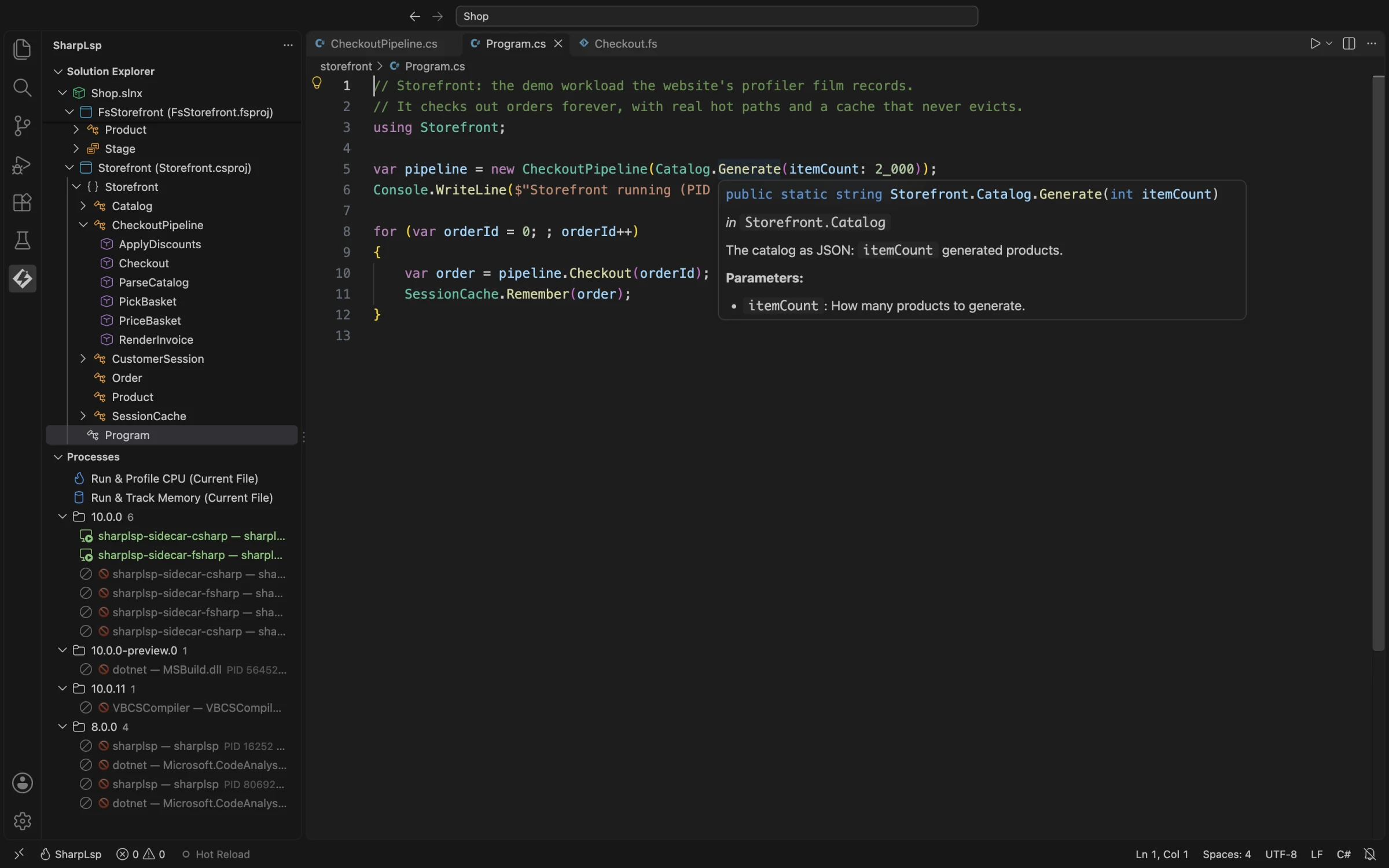This screenshot has height=868, width=1389.
Task: Open the run dropdown arrow beside play
Action: (x=1329, y=43)
